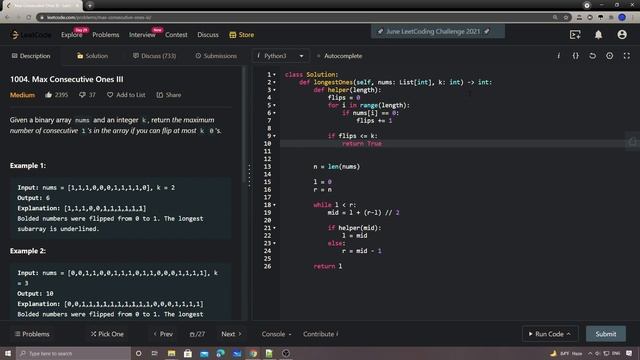Collapse longestOnes fold arrow on line 2

(274, 82)
